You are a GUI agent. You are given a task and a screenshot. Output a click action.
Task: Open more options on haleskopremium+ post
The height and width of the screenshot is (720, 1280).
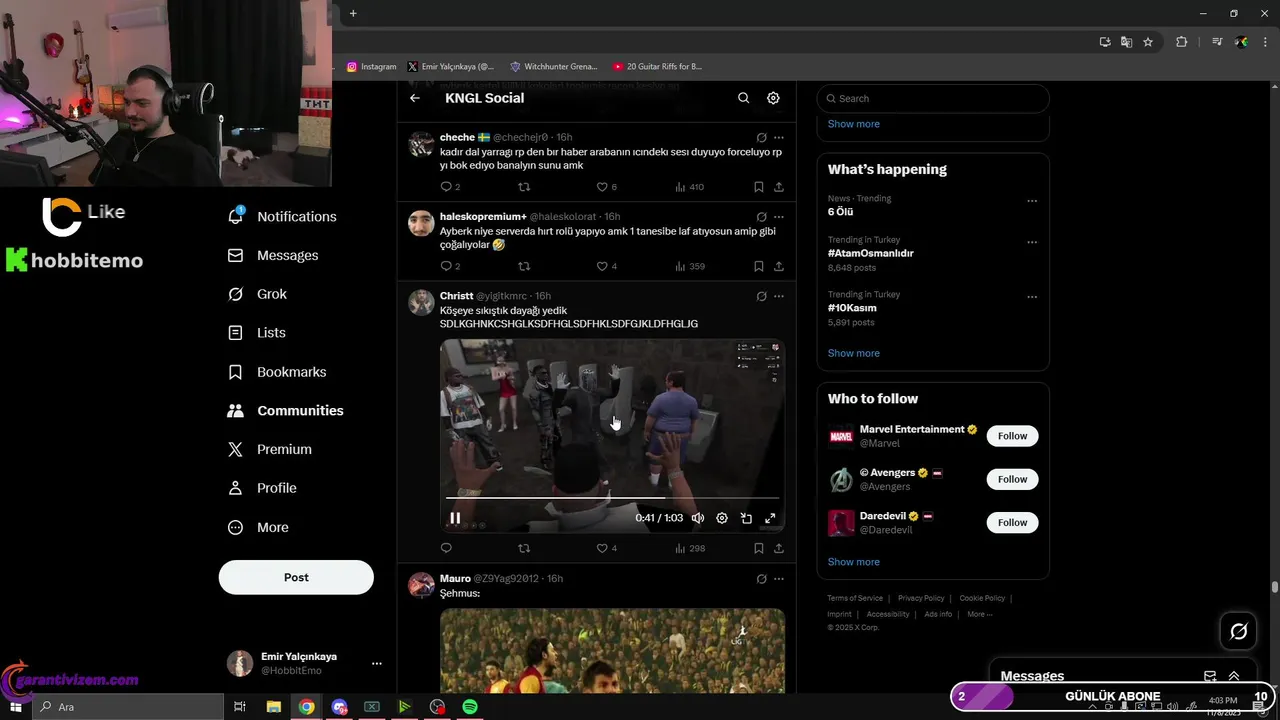coord(779,217)
